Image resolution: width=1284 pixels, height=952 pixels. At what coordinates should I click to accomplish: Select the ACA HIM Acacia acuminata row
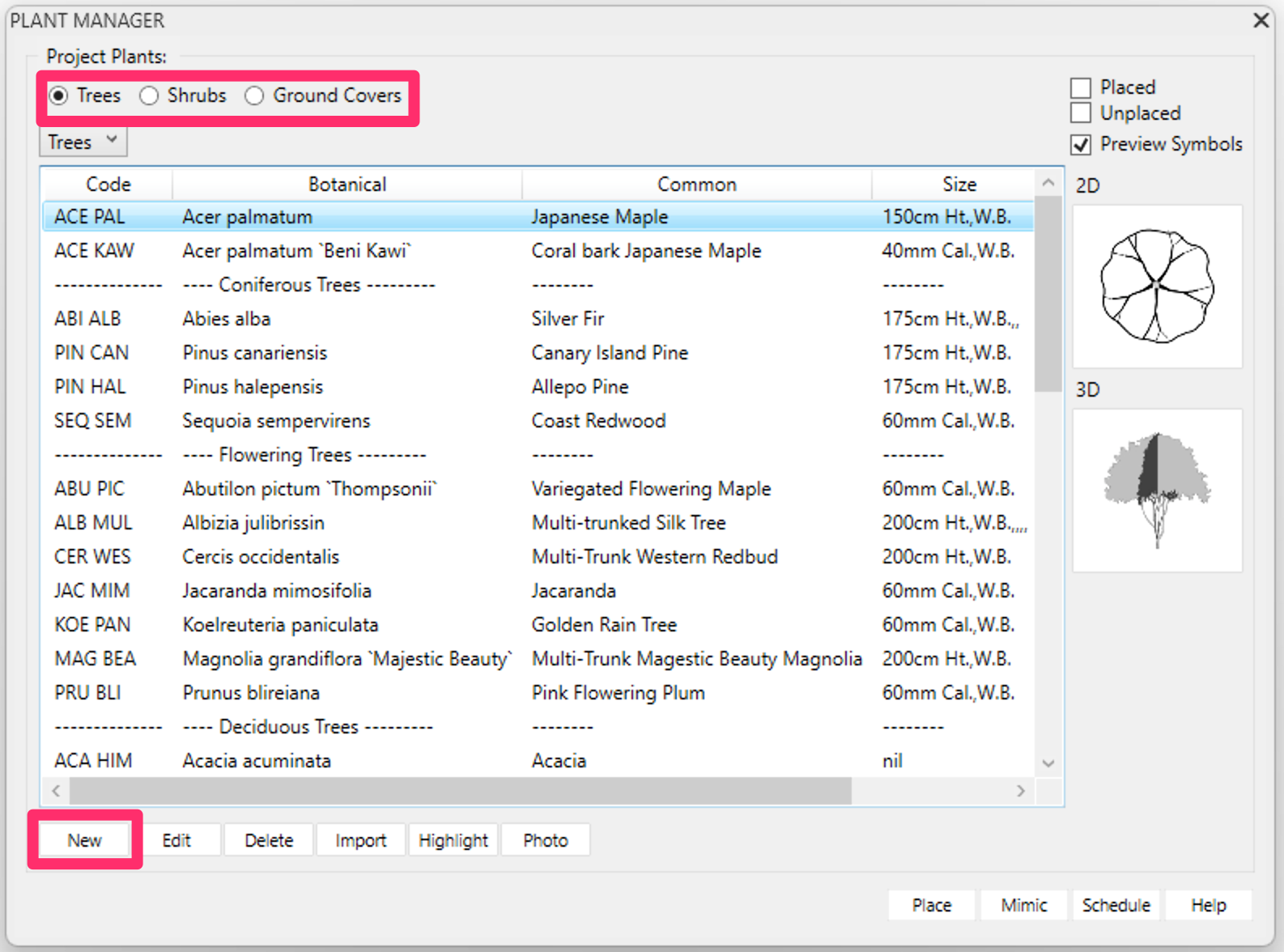[x=538, y=761]
